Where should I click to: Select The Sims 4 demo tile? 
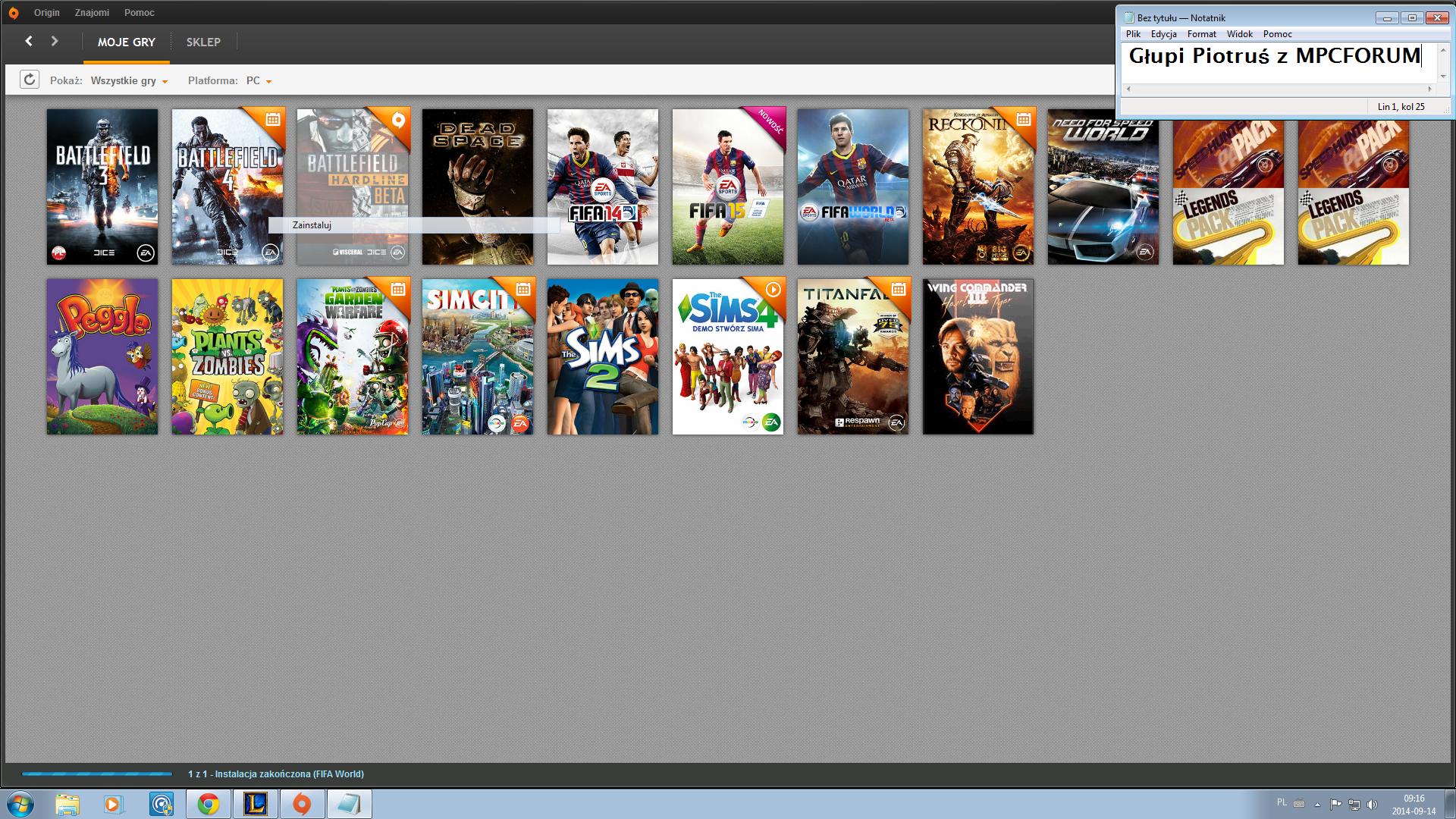point(728,356)
